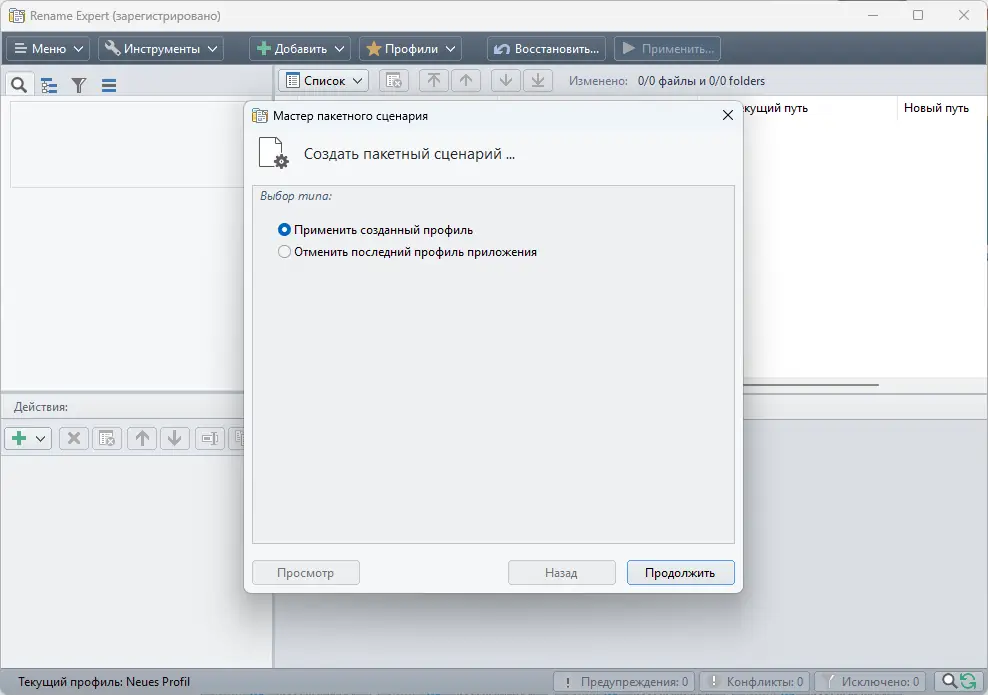Move item up arrow in file list toolbar
Viewport: 988px width, 695px height.
466,81
